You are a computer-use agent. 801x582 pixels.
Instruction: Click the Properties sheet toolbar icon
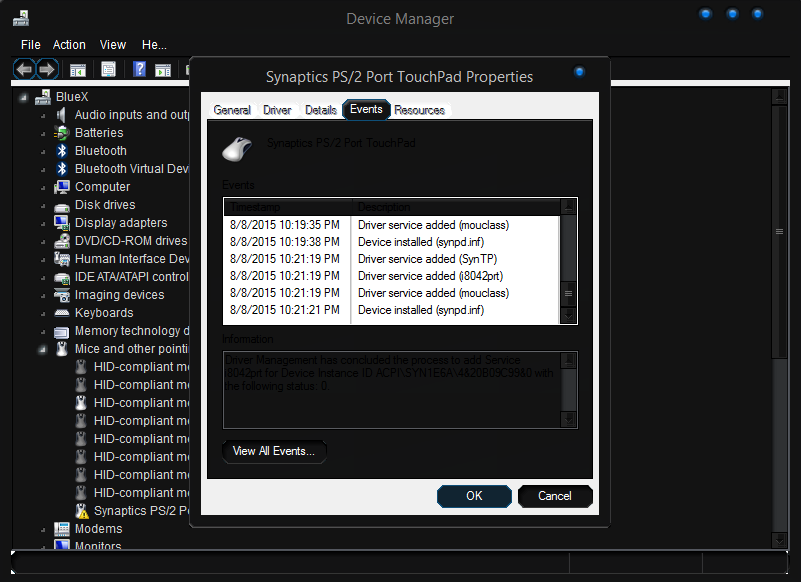(x=108, y=69)
